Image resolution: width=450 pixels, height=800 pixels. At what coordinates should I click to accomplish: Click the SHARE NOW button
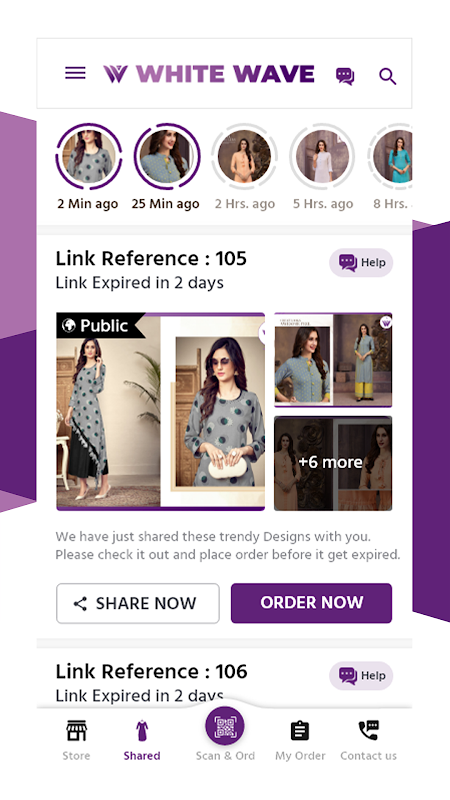coord(138,603)
